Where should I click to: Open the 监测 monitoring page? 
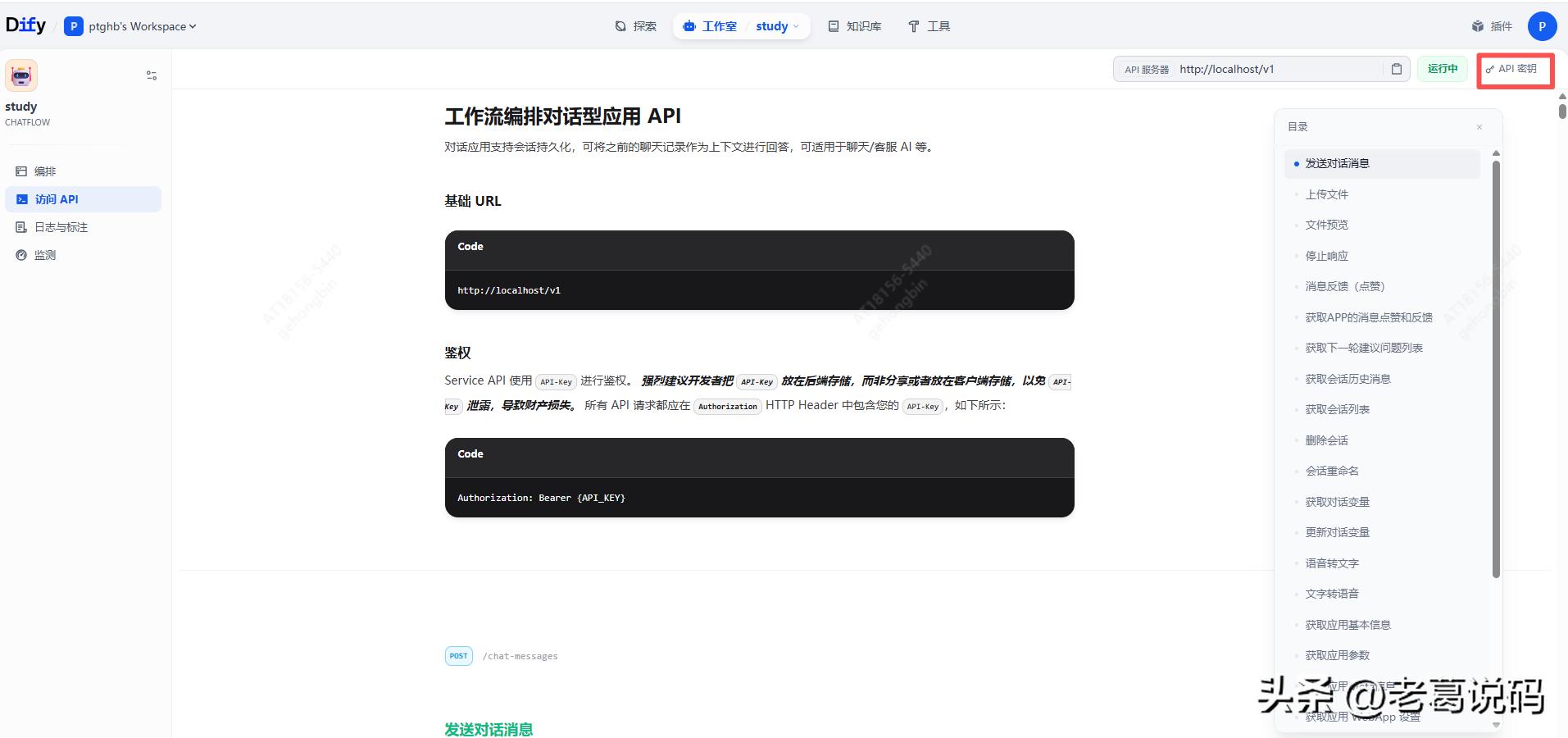pos(83,255)
